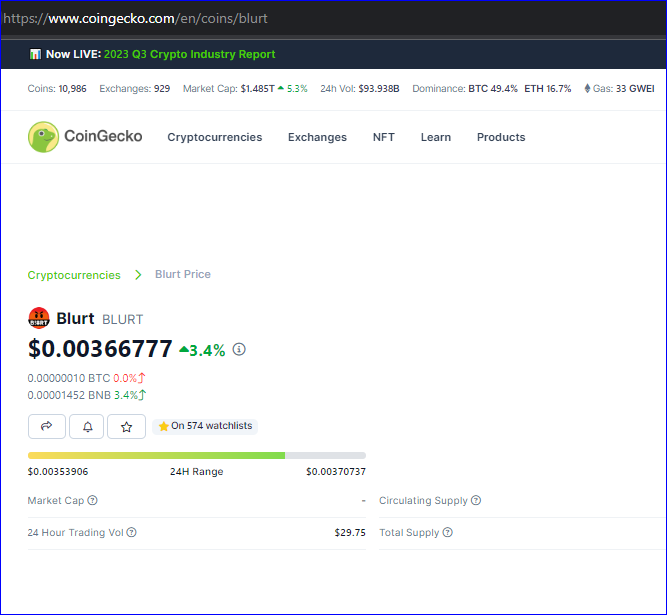The height and width of the screenshot is (615, 667).
Task: Click the $29.75 trading volume value
Action: [350, 532]
